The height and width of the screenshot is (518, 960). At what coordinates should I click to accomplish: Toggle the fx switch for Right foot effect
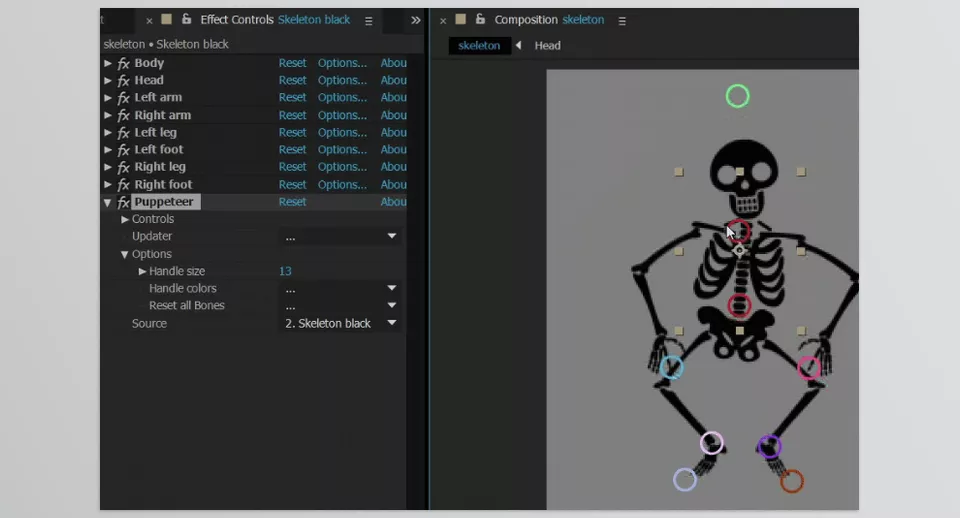tap(123, 184)
